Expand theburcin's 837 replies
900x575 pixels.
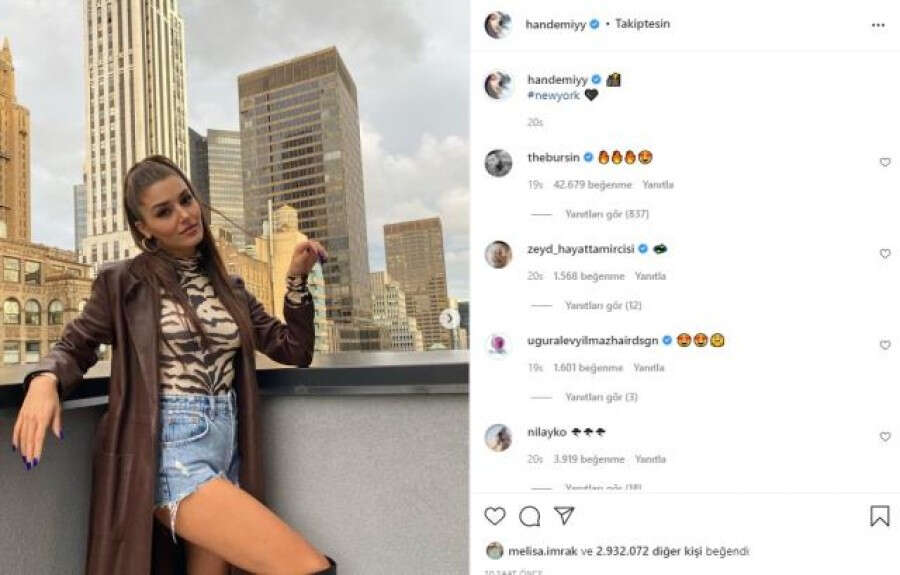pyautogui.click(x=607, y=214)
